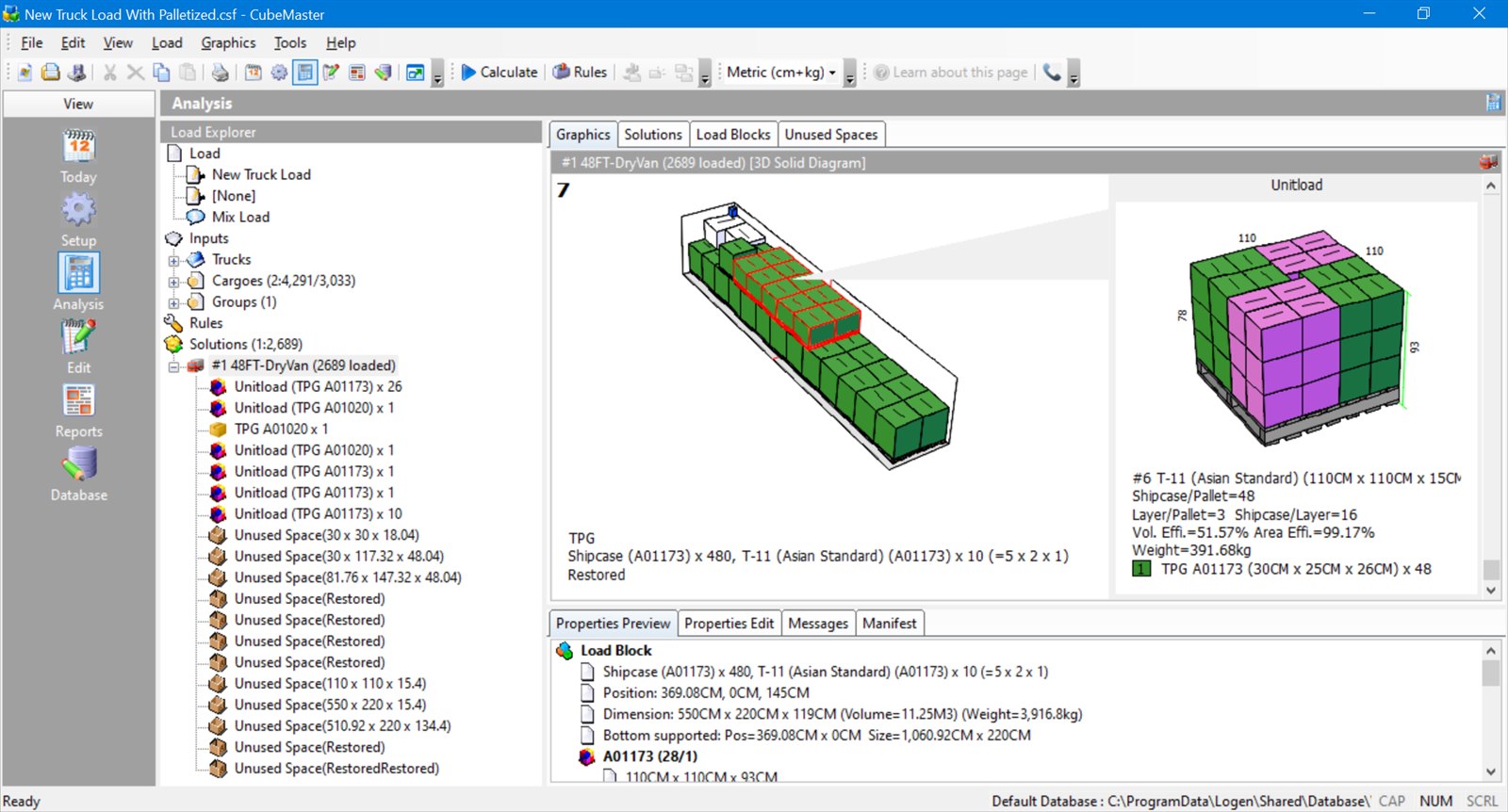Click the Reports toolbar icon
Viewport: 1508px width, 812px height.
coord(357,73)
